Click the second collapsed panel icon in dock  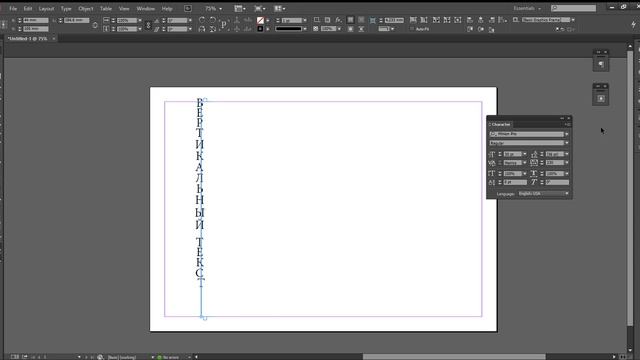click(x=601, y=98)
